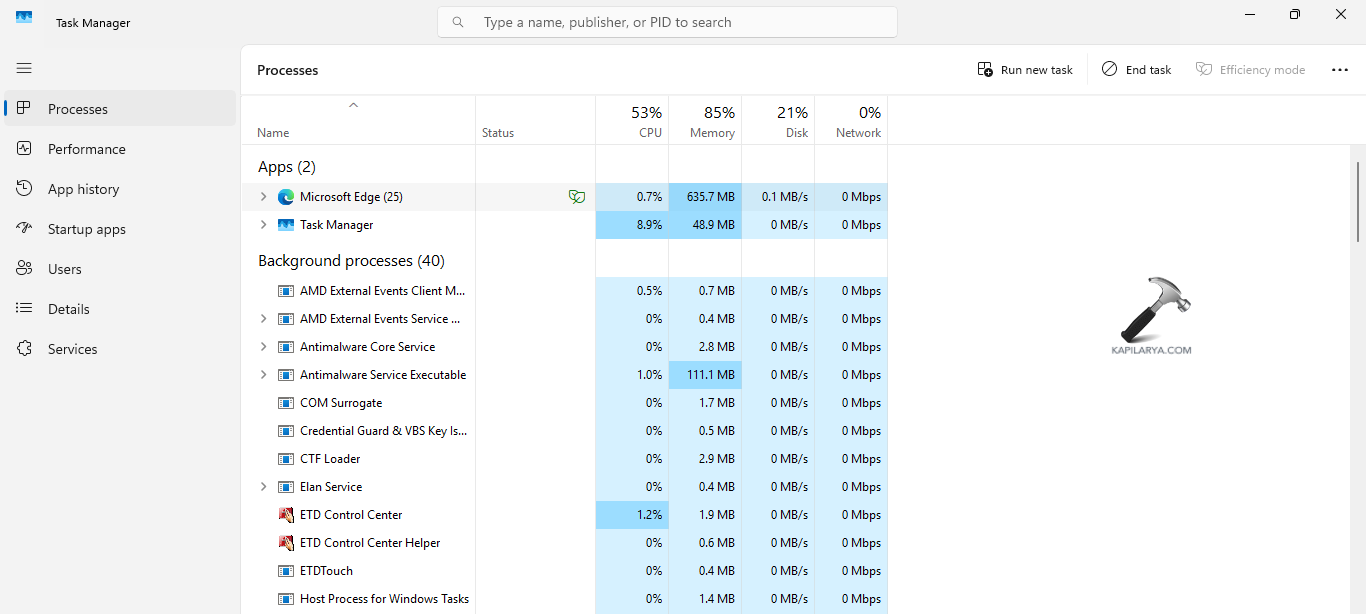Screen dimensions: 1366x614
Task: Click the Microsoft Edge app icon
Action: [286, 197]
